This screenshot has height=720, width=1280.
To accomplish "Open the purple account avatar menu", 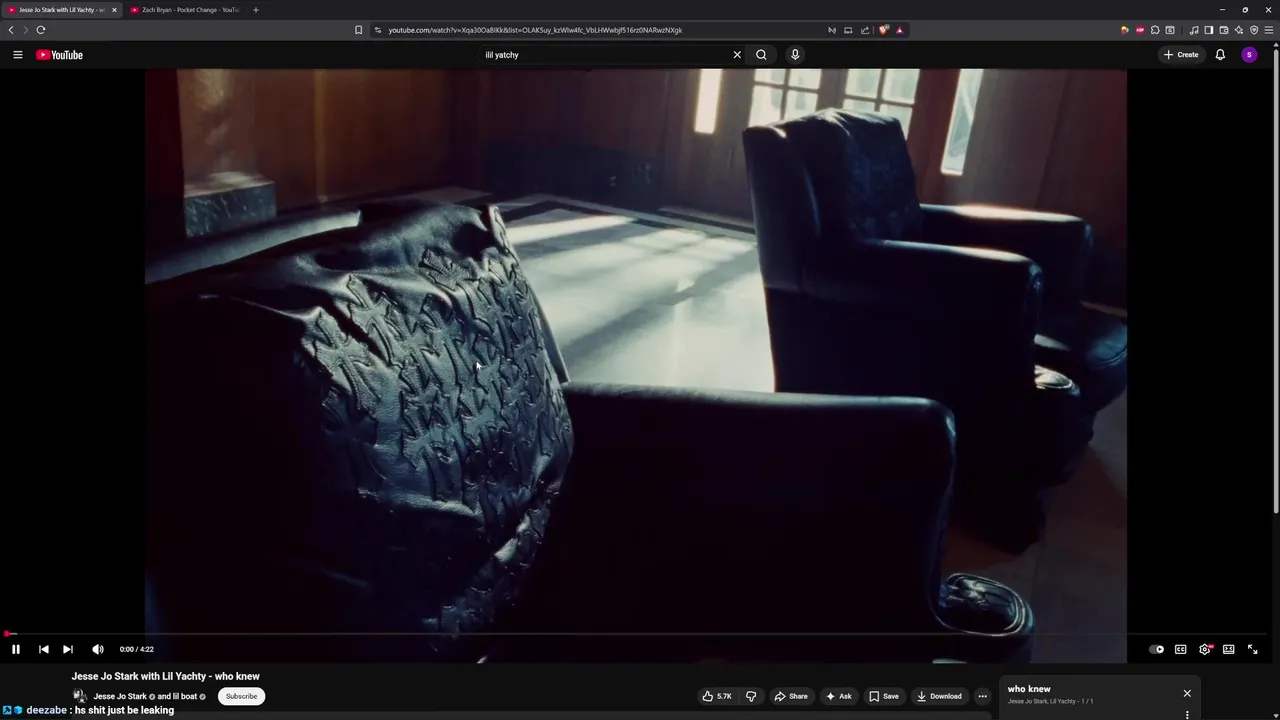I will 1249,55.
